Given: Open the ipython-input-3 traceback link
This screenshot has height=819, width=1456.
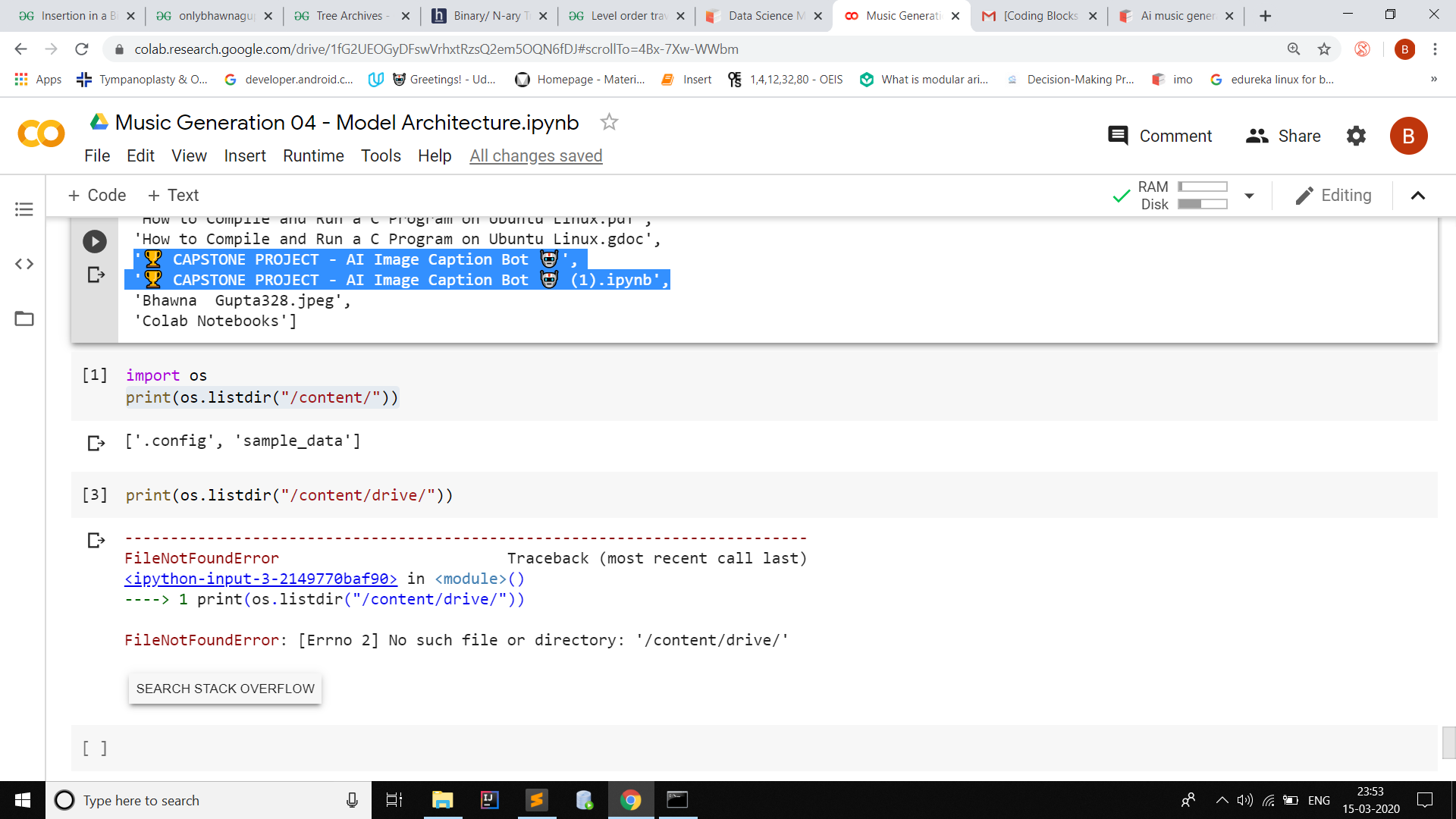Looking at the screenshot, I should [261, 579].
